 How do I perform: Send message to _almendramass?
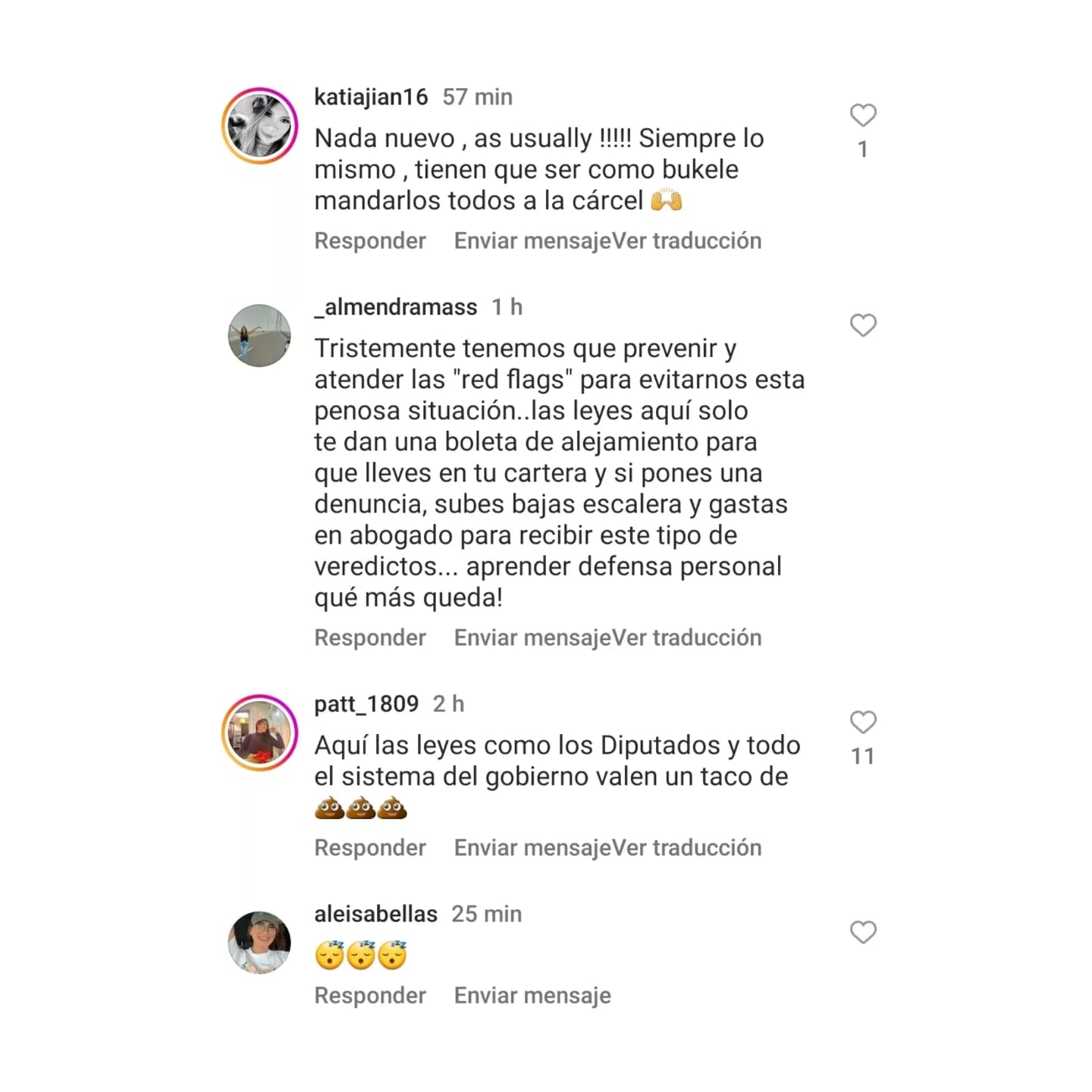[x=532, y=638]
